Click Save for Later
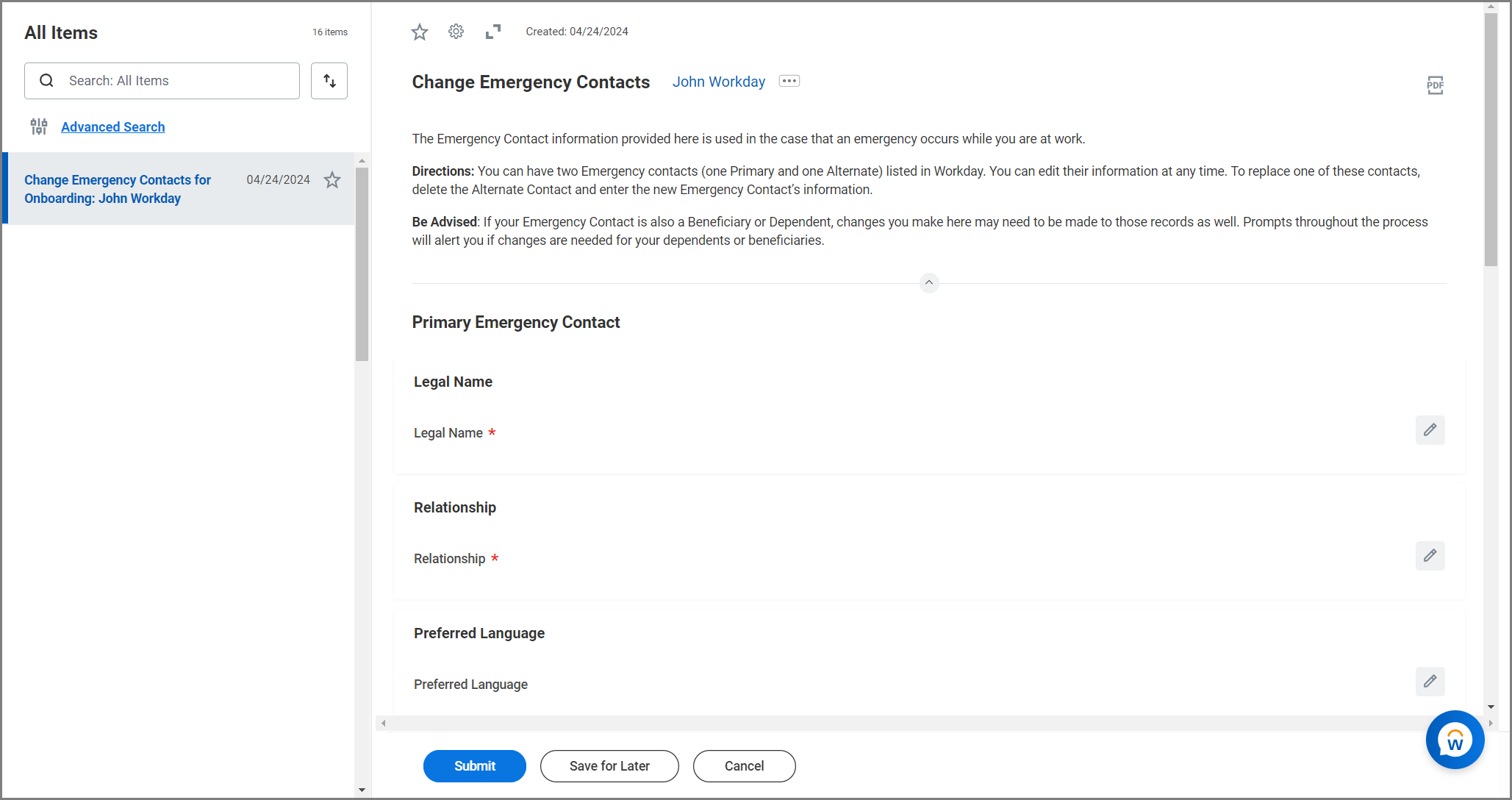 click(609, 766)
